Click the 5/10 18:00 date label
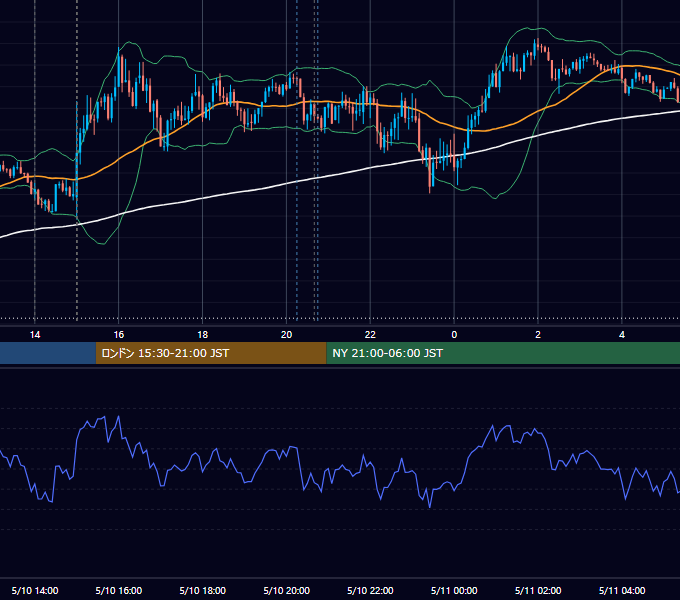Viewport: 680px width, 600px height. 203,590
